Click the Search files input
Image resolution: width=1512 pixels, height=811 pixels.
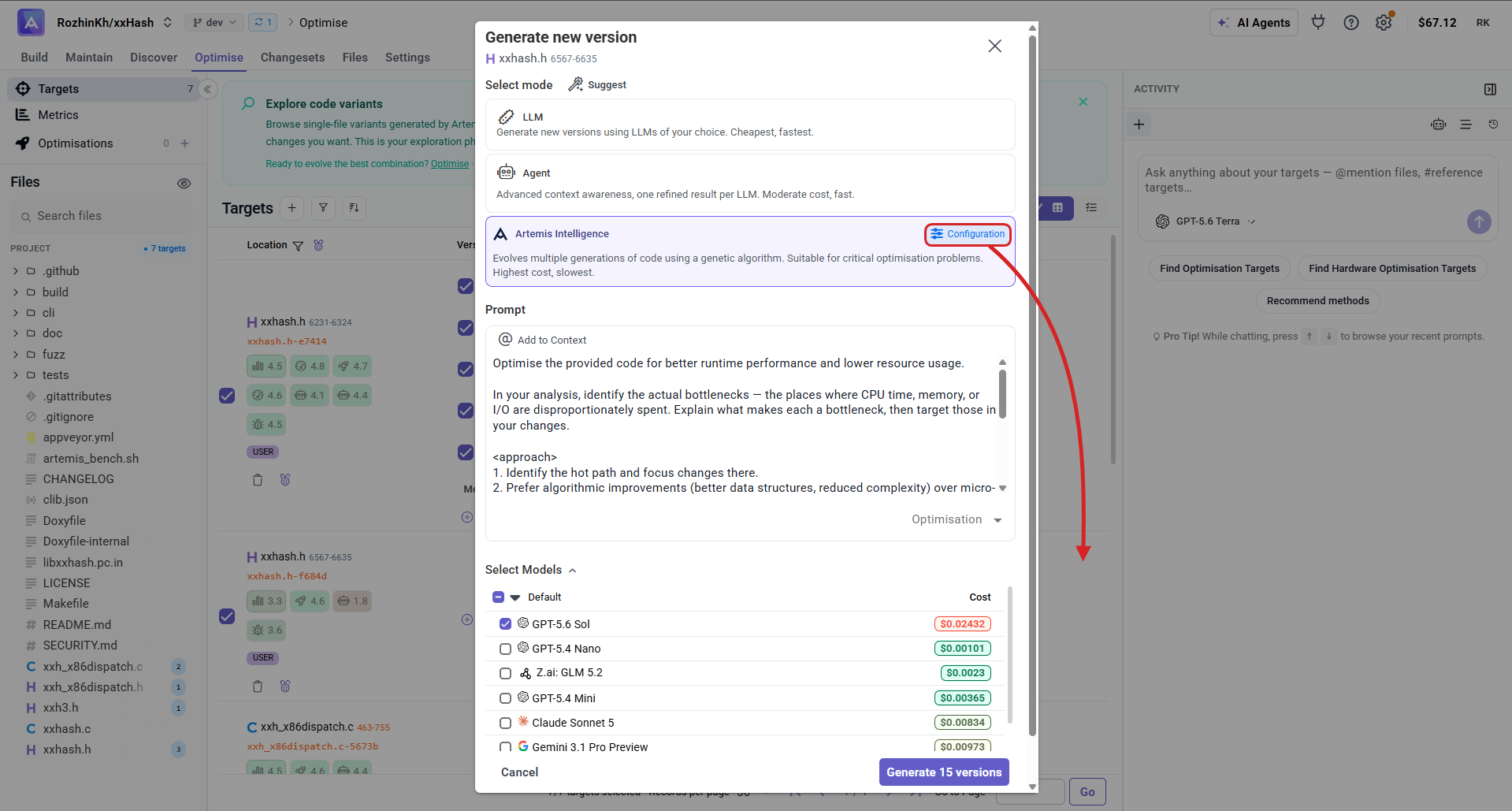coord(101,216)
